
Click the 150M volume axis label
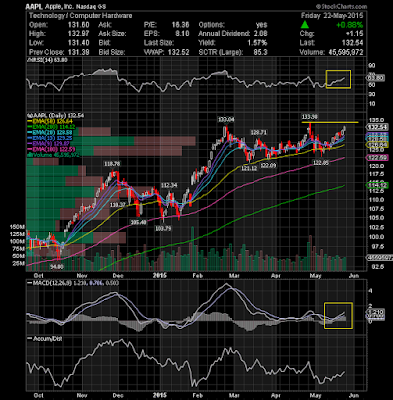17,227
